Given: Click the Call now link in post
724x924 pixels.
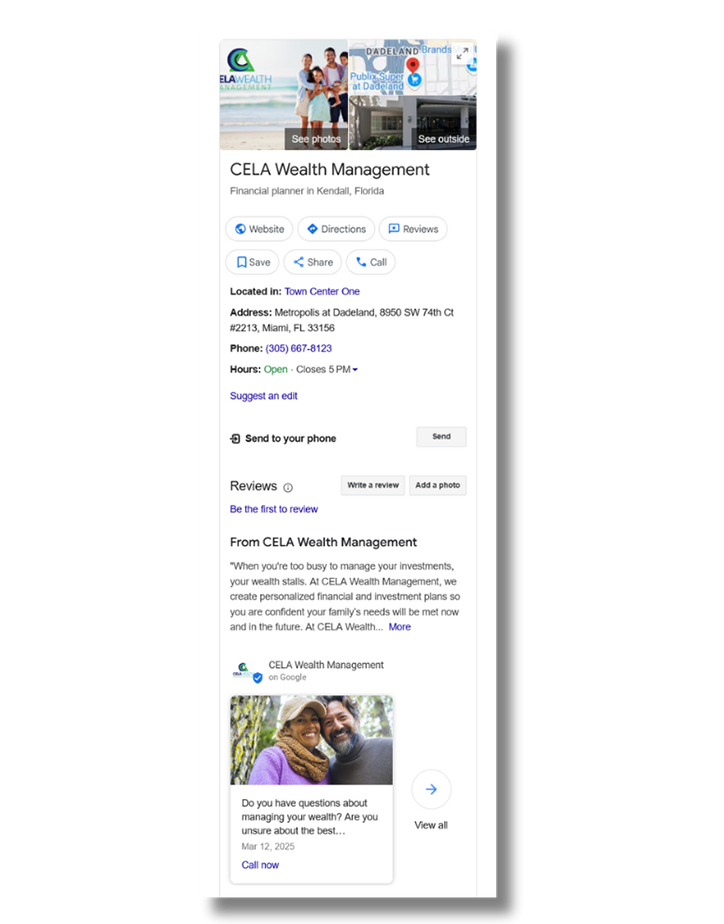Looking at the screenshot, I should [x=260, y=865].
